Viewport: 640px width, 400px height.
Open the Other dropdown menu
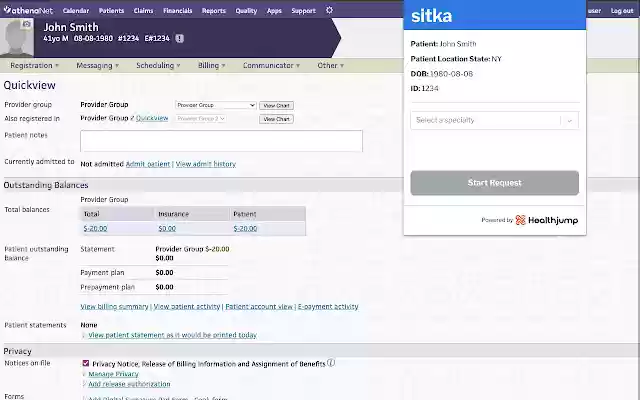click(331, 65)
